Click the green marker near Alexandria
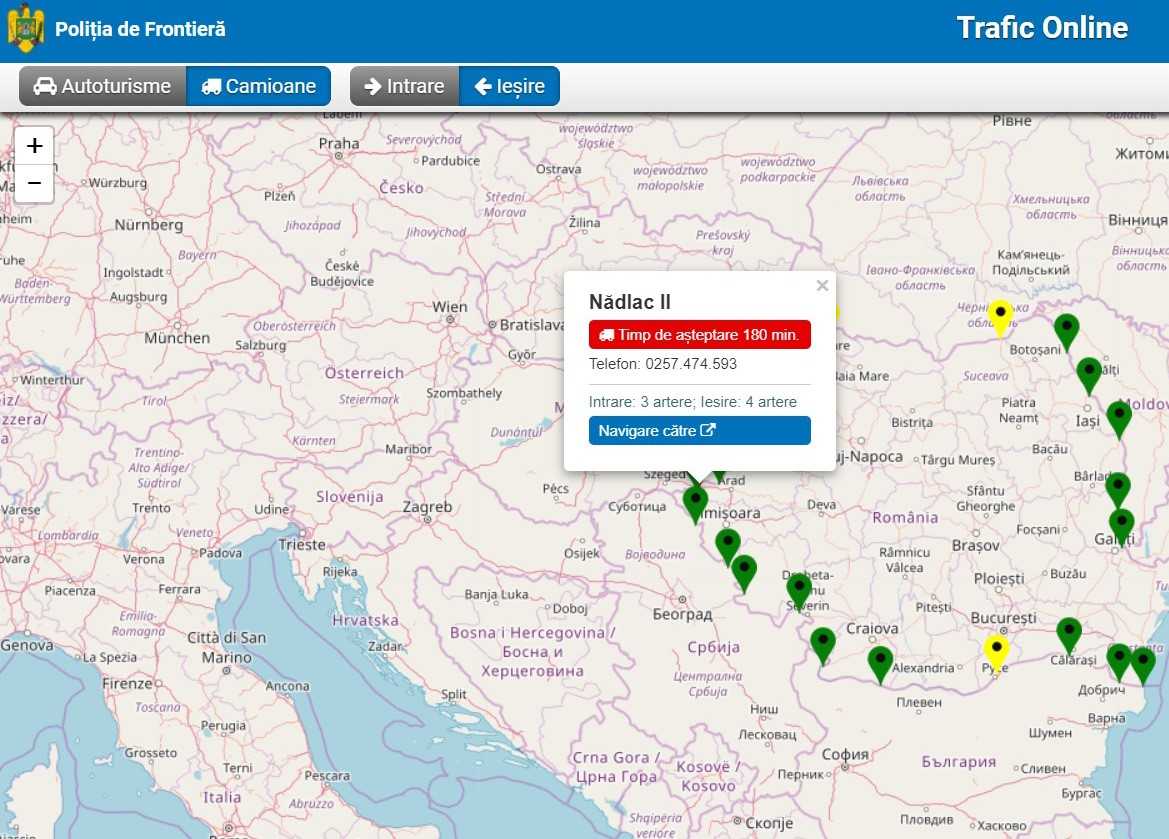The width and height of the screenshot is (1169, 839). point(880,662)
